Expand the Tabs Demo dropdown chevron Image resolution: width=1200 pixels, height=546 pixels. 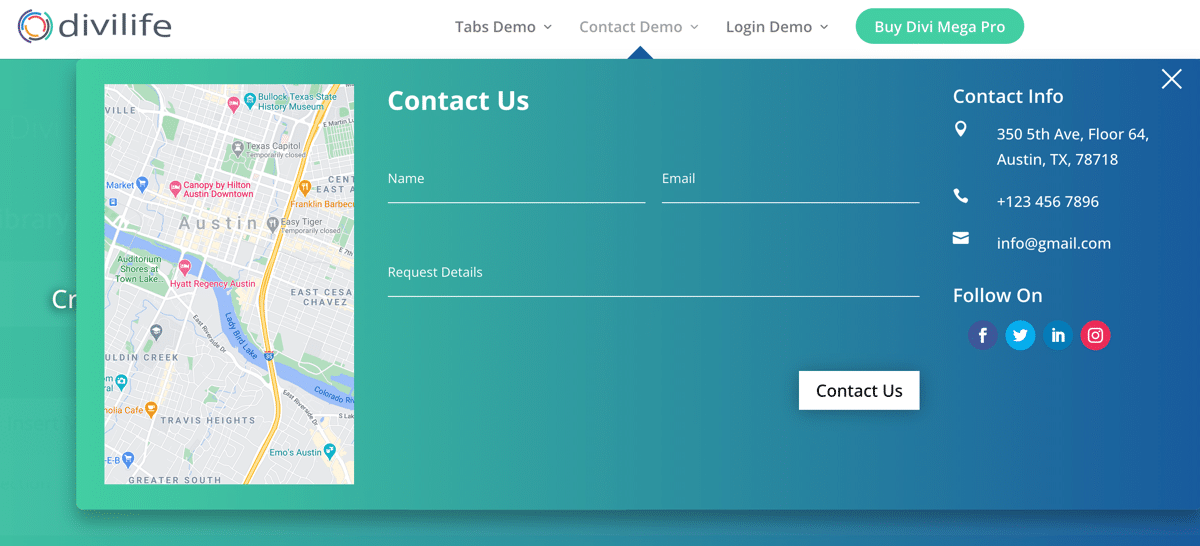(x=547, y=27)
